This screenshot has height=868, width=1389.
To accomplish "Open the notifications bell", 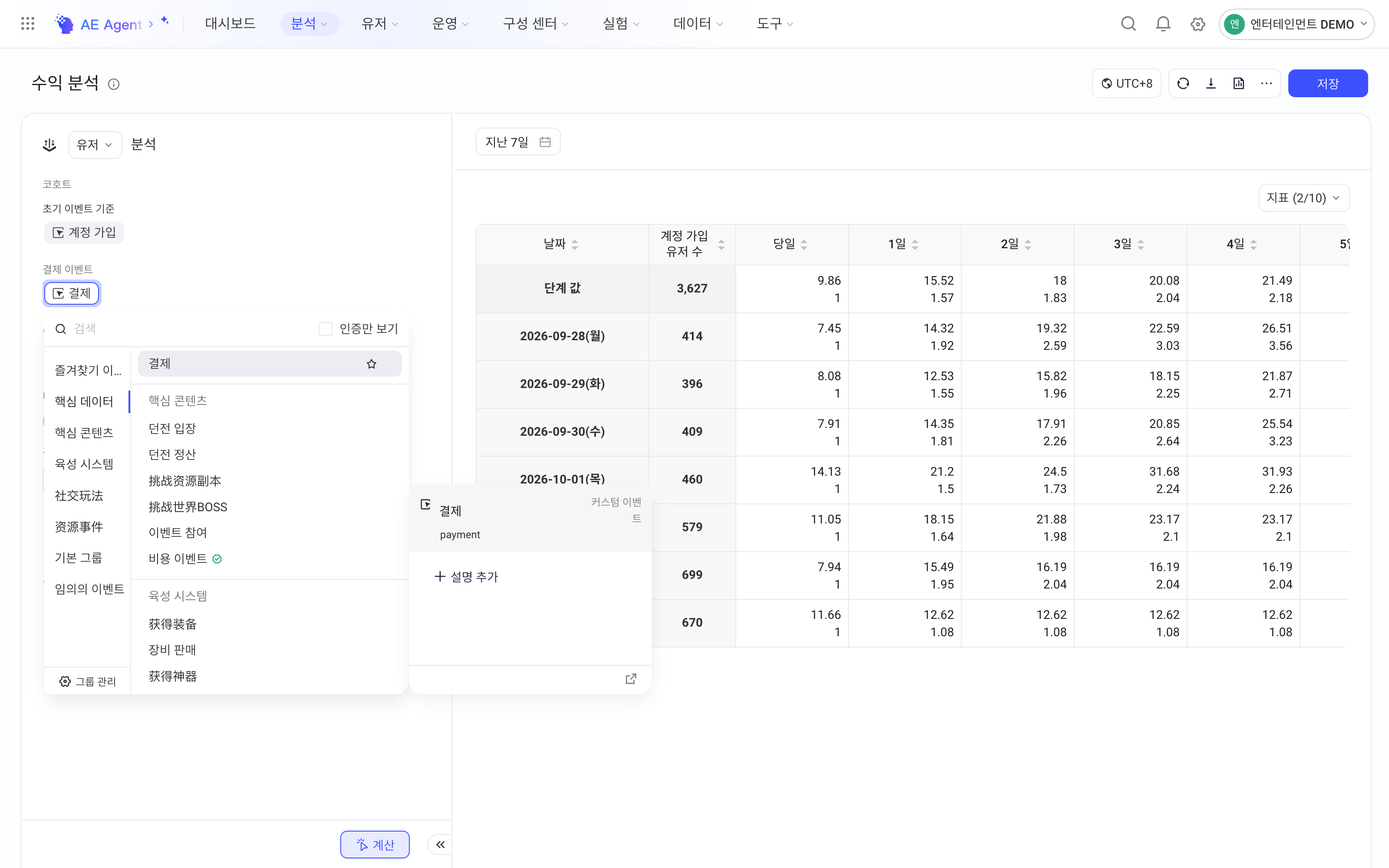I will click(x=1163, y=23).
